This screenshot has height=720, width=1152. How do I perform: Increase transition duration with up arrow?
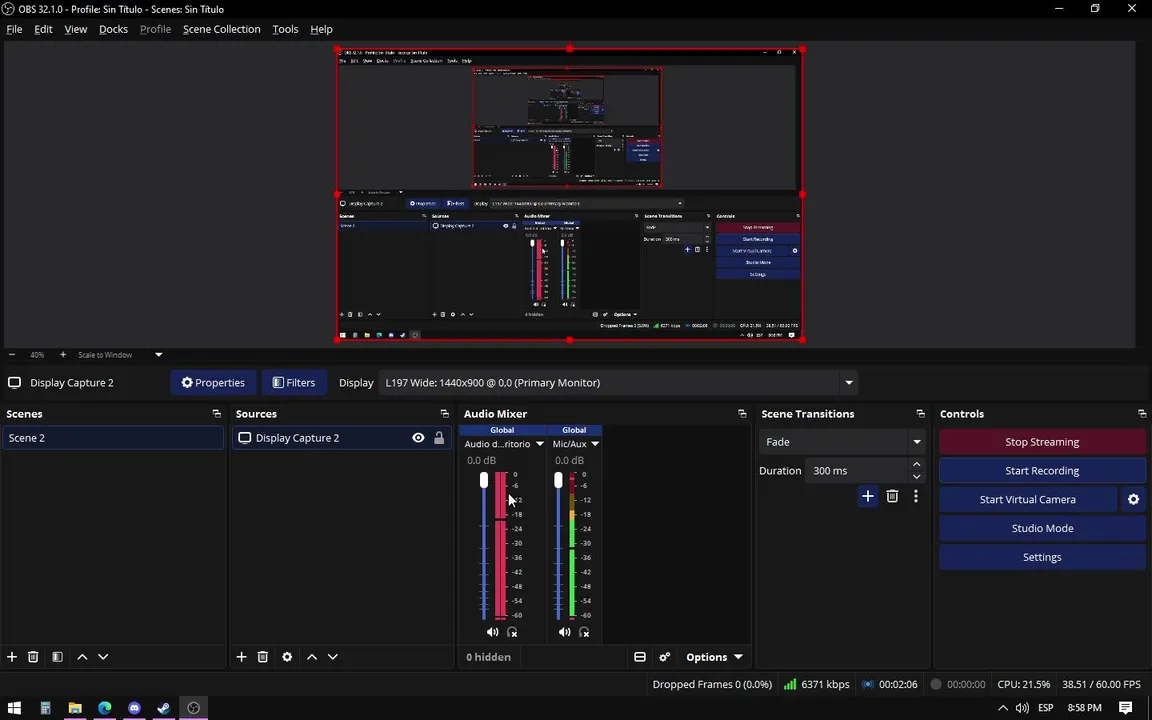coord(916,464)
